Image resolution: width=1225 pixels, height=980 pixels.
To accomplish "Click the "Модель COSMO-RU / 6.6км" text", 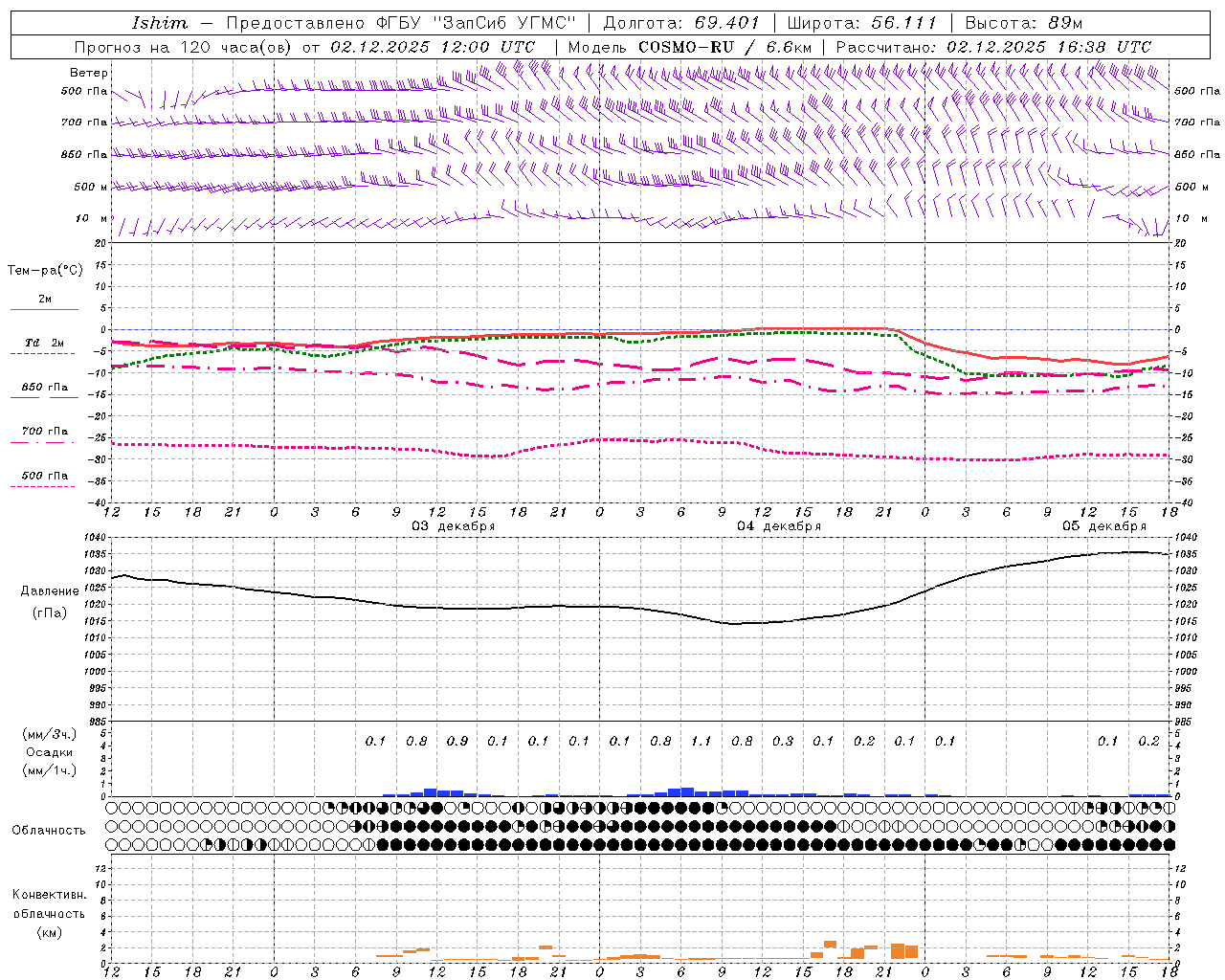I will tap(689, 47).
